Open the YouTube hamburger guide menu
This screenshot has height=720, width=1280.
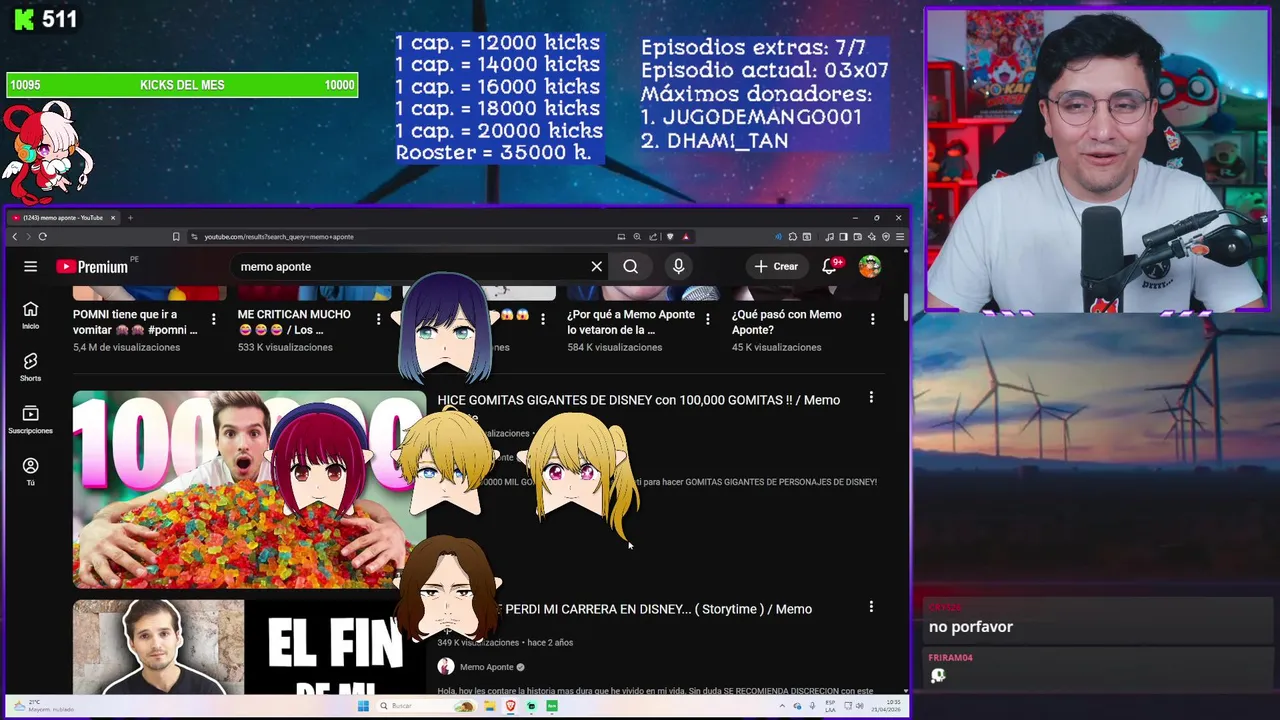click(x=31, y=266)
